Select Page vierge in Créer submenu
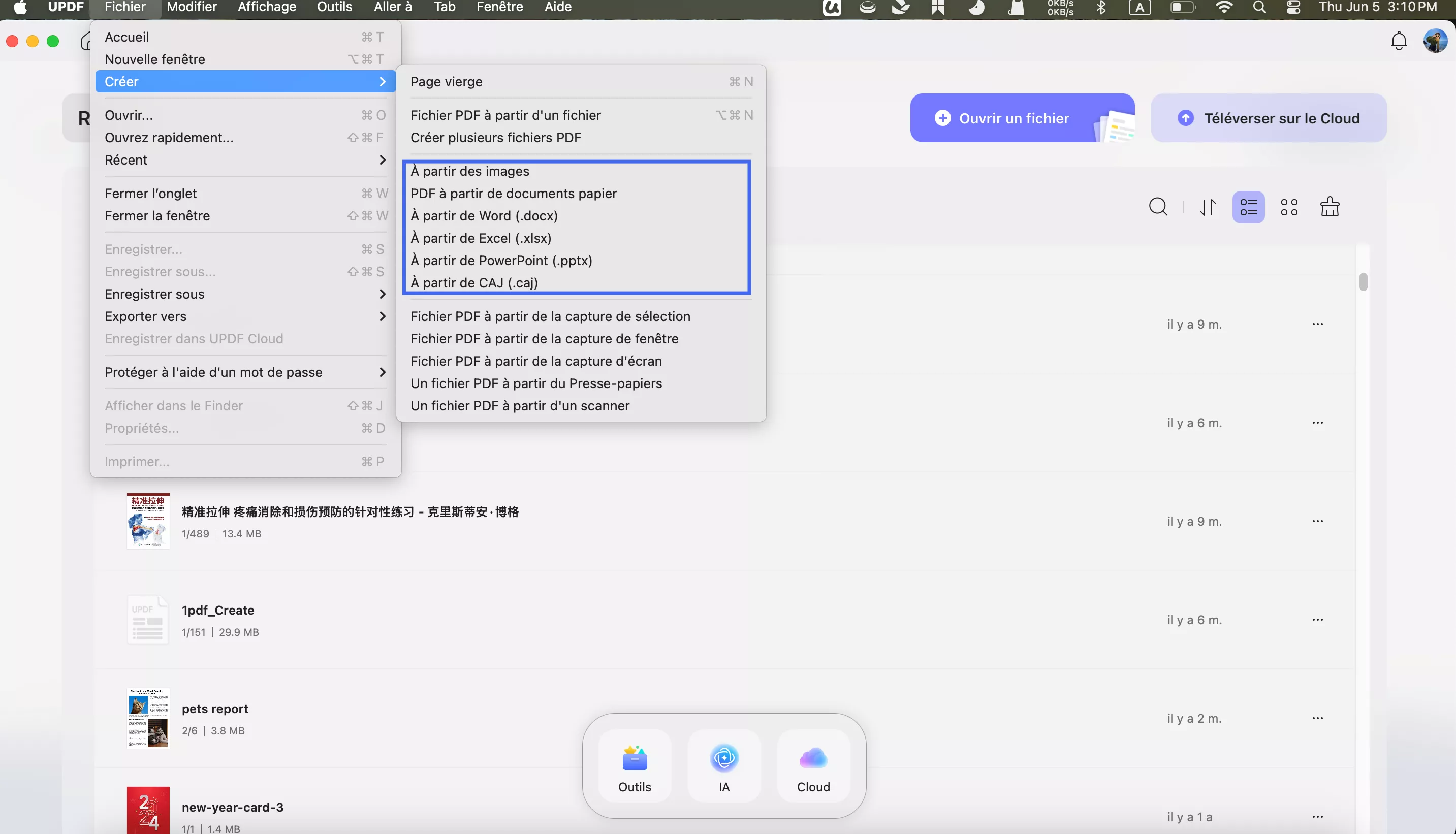Viewport: 1456px width, 834px height. pos(581,81)
